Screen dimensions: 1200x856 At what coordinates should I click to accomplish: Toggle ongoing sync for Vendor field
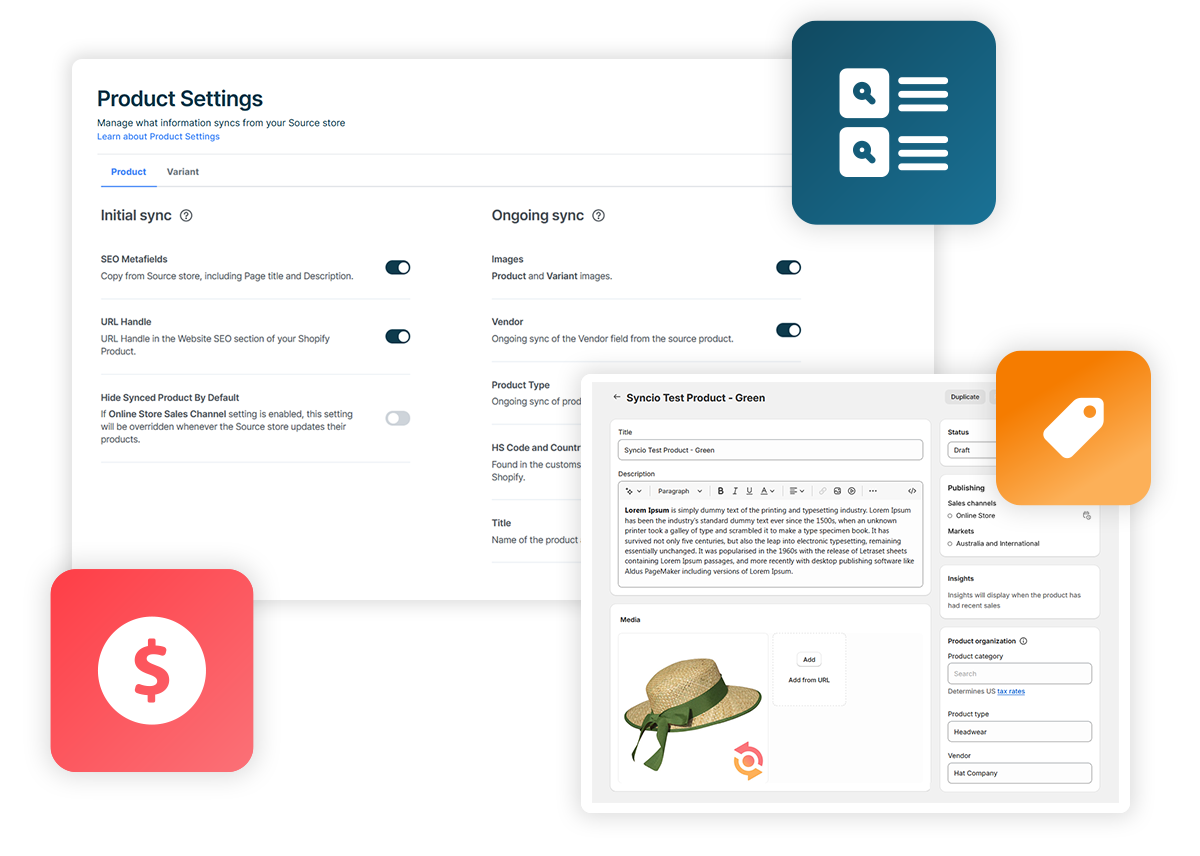click(788, 330)
